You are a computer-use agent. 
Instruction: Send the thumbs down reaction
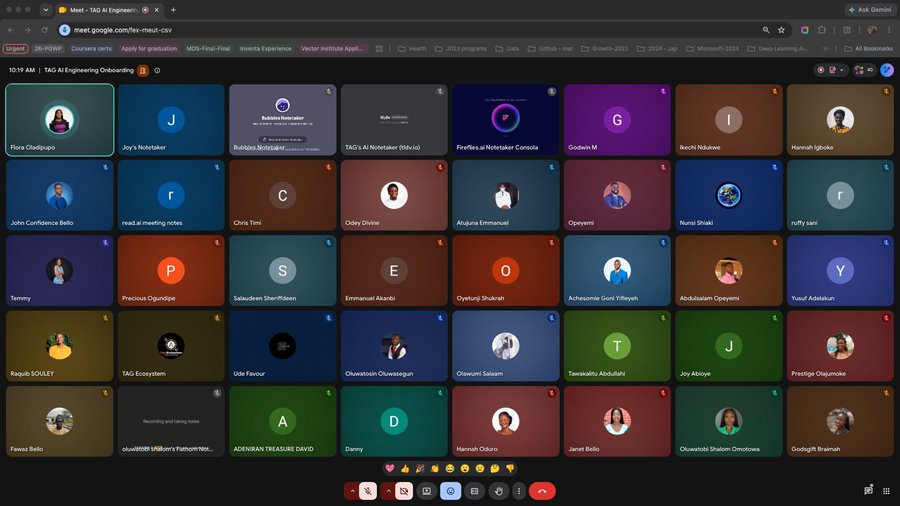[x=510, y=469]
